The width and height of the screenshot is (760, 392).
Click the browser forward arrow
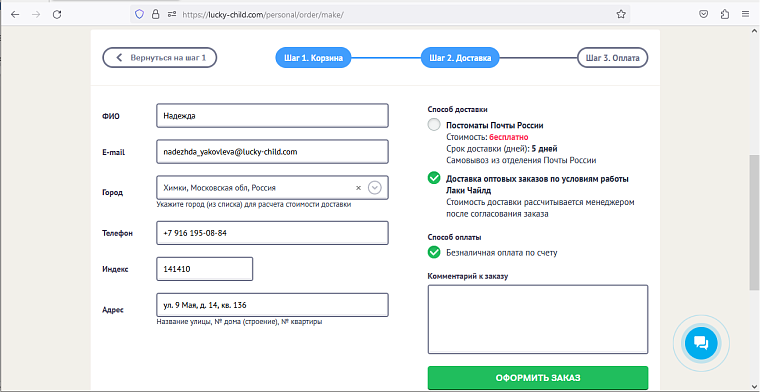pyautogui.click(x=36, y=15)
